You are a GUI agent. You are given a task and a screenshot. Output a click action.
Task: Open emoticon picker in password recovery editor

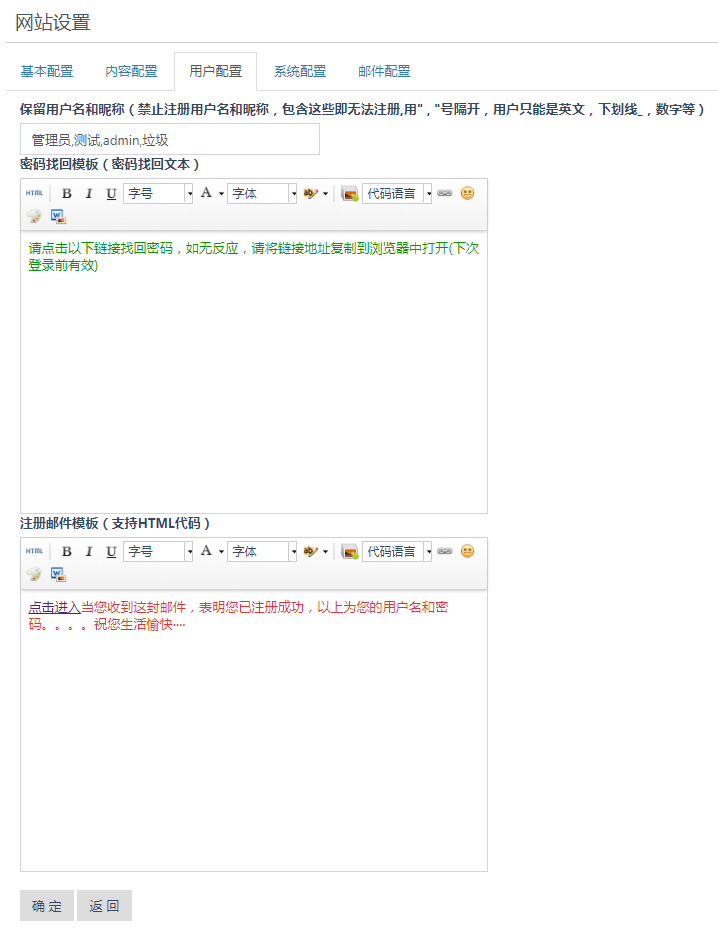[x=467, y=193]
